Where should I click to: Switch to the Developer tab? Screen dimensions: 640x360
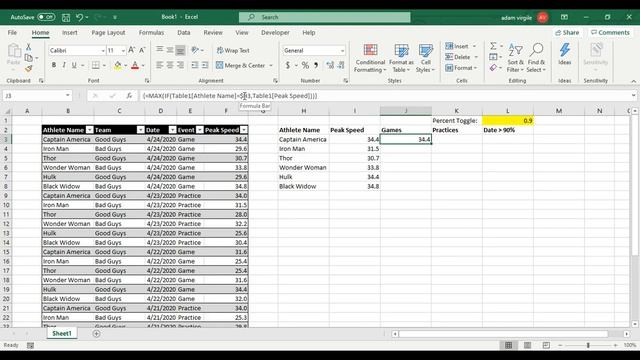[x=275, y=33]
